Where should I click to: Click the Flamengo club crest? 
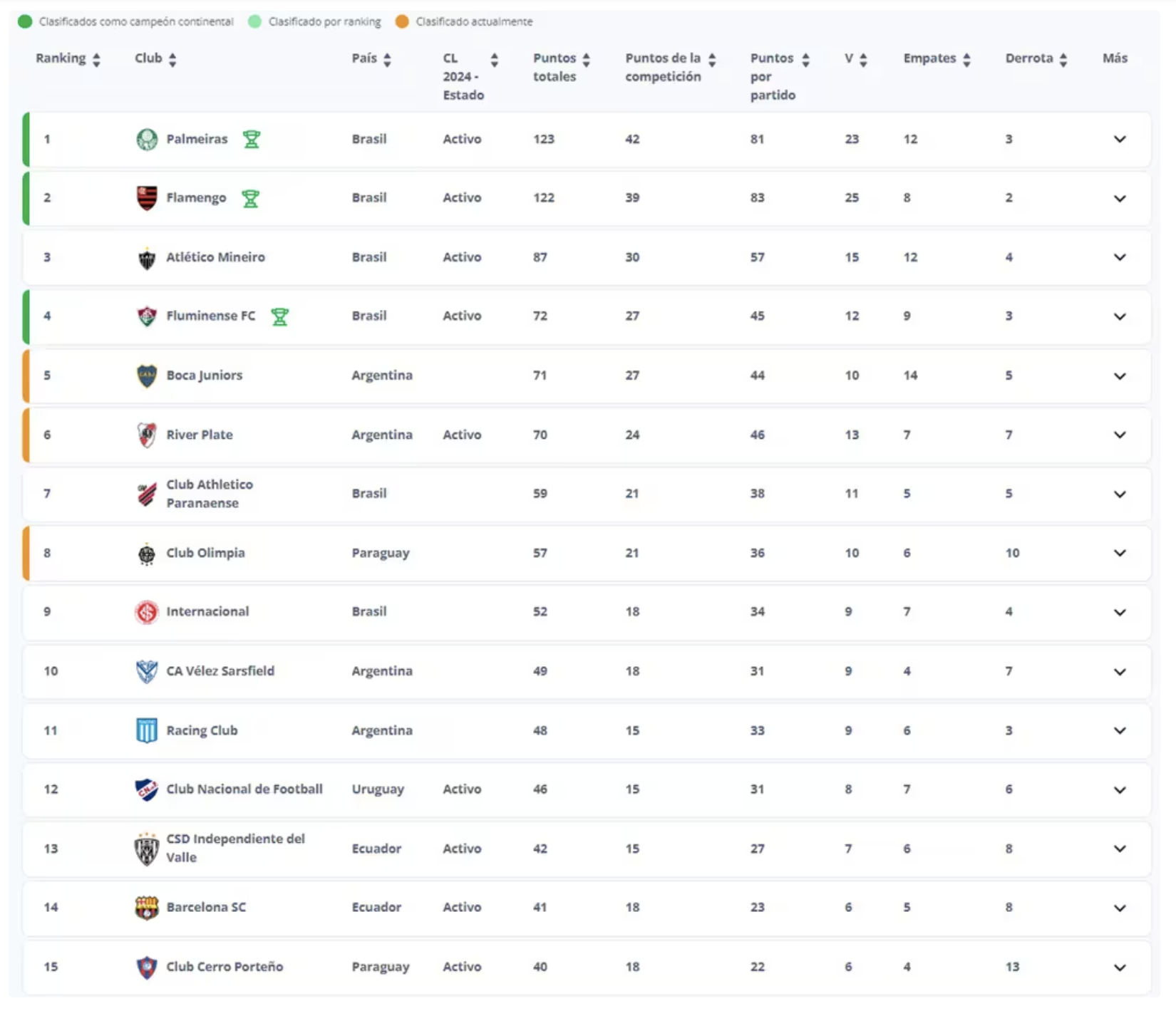coord(147,198)
